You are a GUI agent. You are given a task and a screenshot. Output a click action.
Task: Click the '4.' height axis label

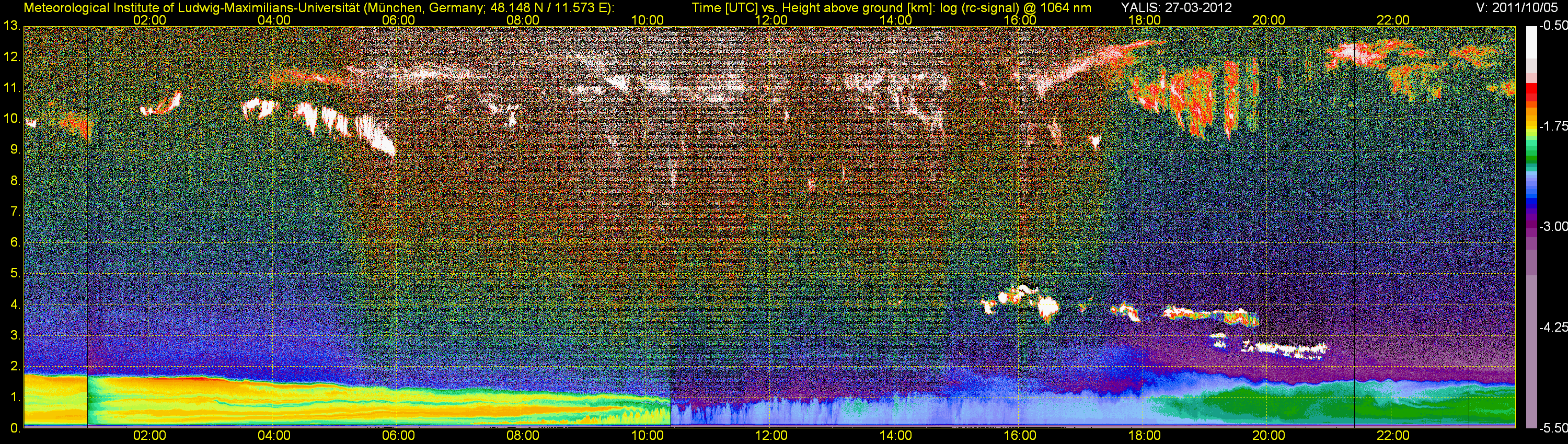point(15,304)
